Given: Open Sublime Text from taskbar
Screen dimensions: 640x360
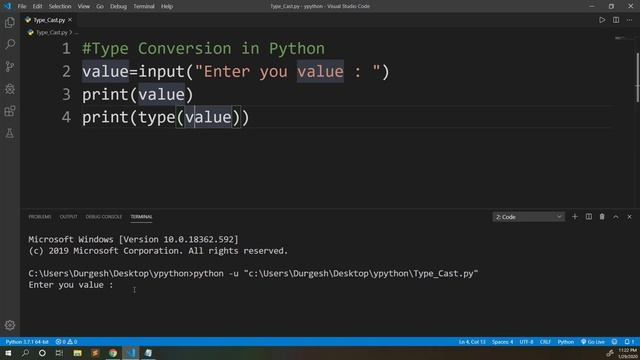Looking at the screenshot, I should coord(95,353).
